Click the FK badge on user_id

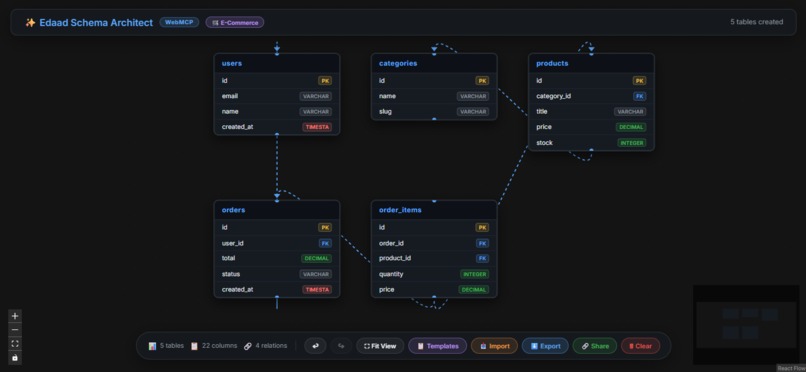(325, 243)
